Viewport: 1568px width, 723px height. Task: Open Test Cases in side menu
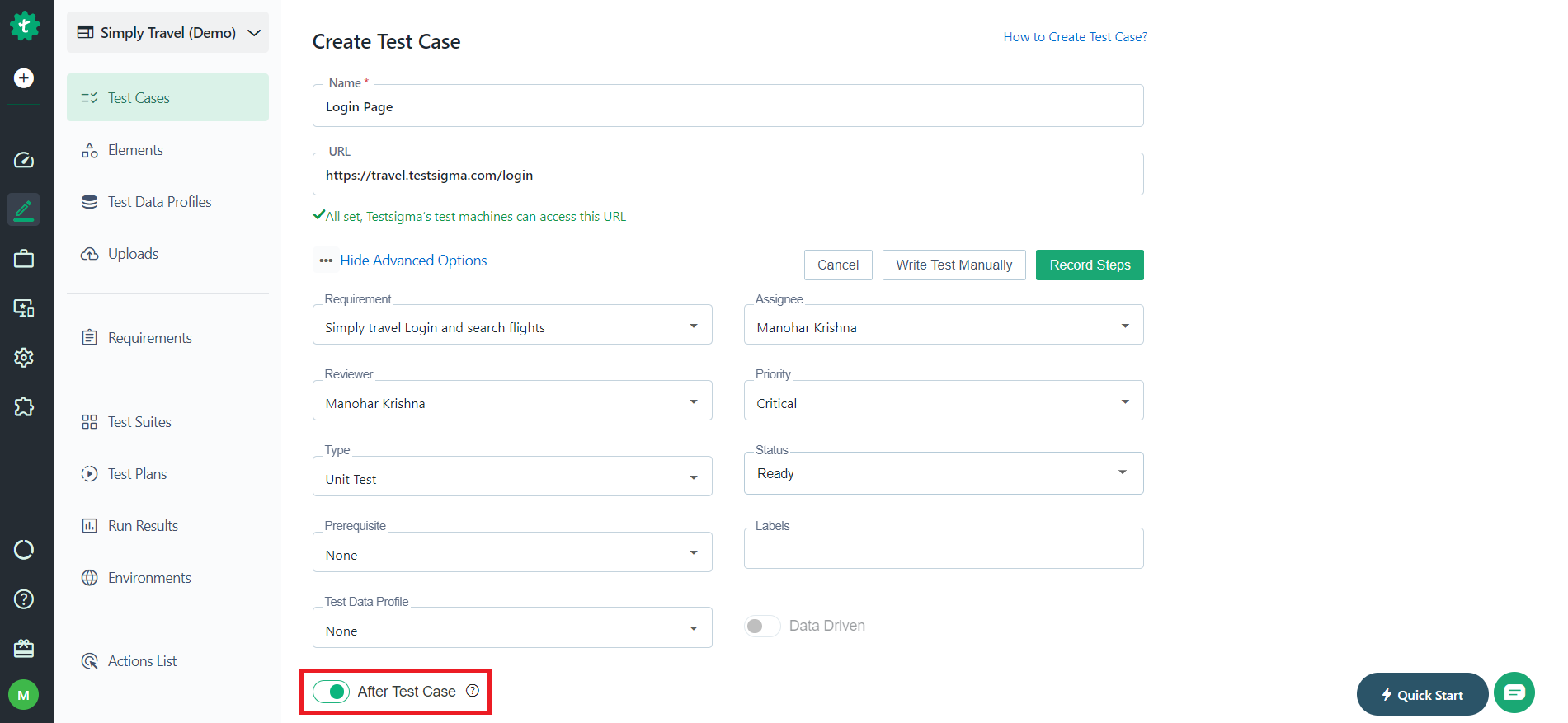pyautogui.click(x=167, y=97)
